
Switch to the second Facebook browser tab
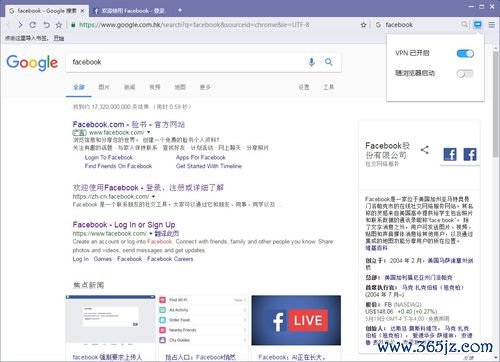point(131,11)
